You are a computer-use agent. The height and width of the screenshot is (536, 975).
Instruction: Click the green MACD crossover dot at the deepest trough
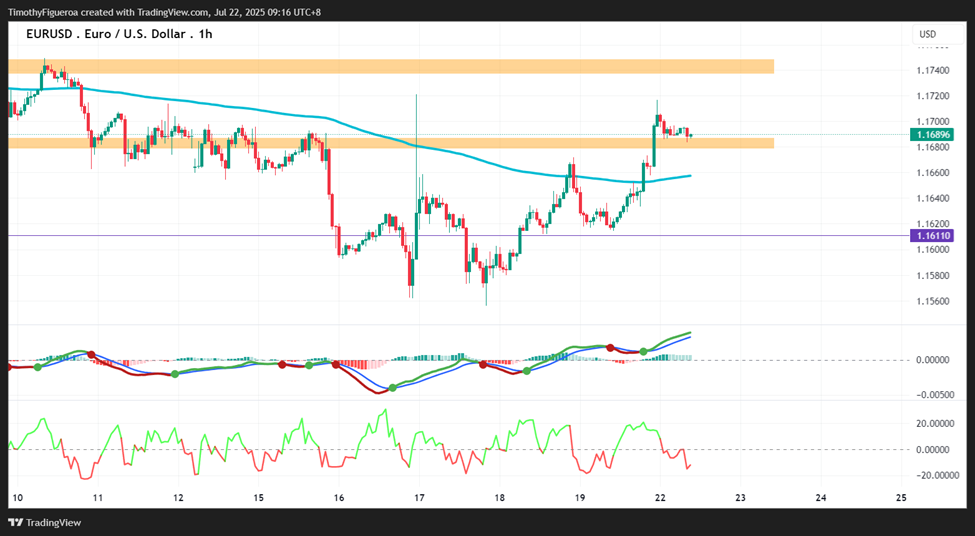coord(392,388)
